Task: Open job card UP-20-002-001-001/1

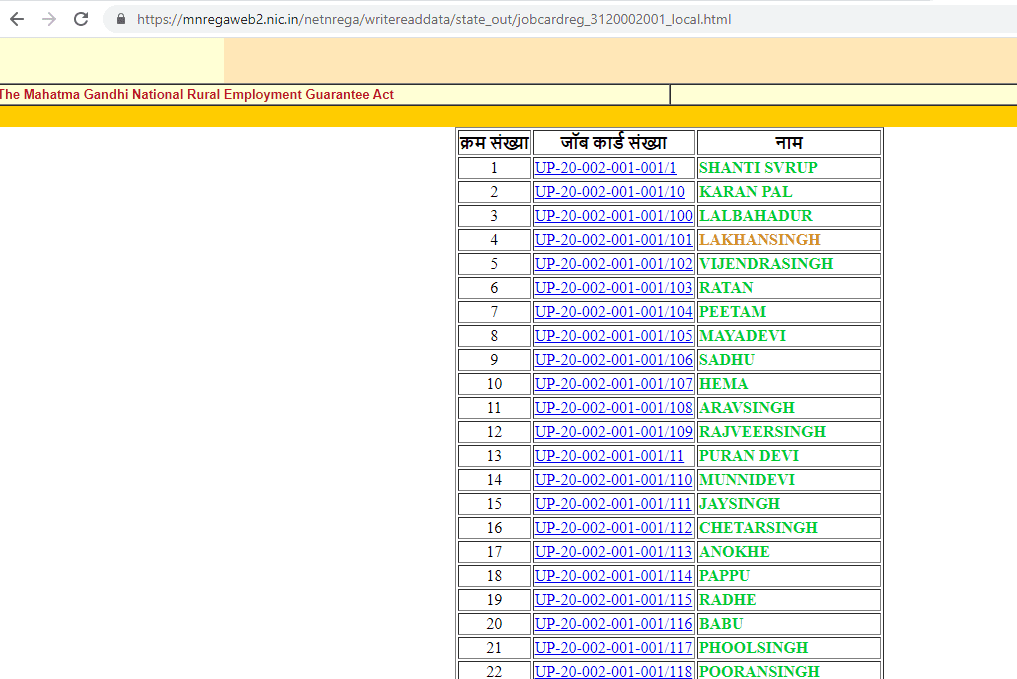Action: tap(605, 168)
